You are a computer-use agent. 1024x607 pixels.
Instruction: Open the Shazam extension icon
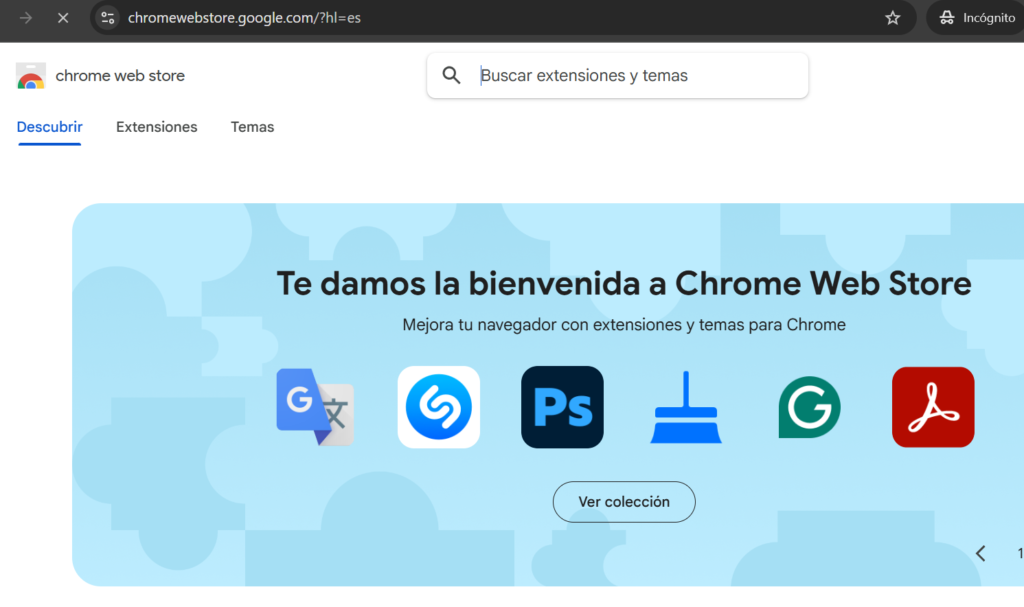tap(439, 407)
